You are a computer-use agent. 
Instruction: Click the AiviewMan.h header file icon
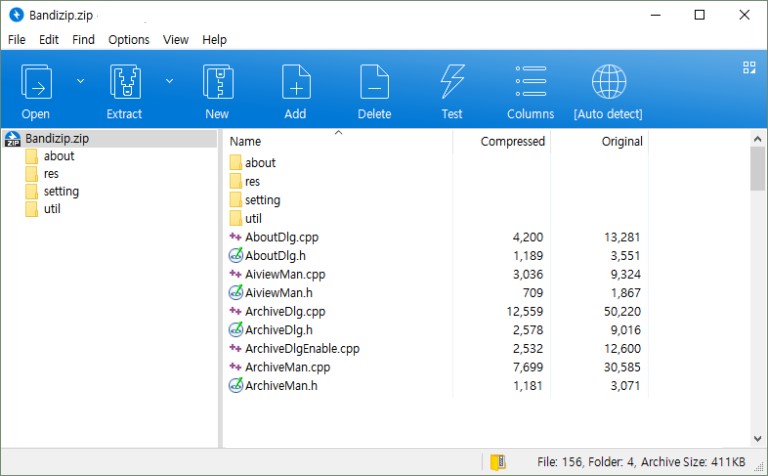click(x=236, y=292)
